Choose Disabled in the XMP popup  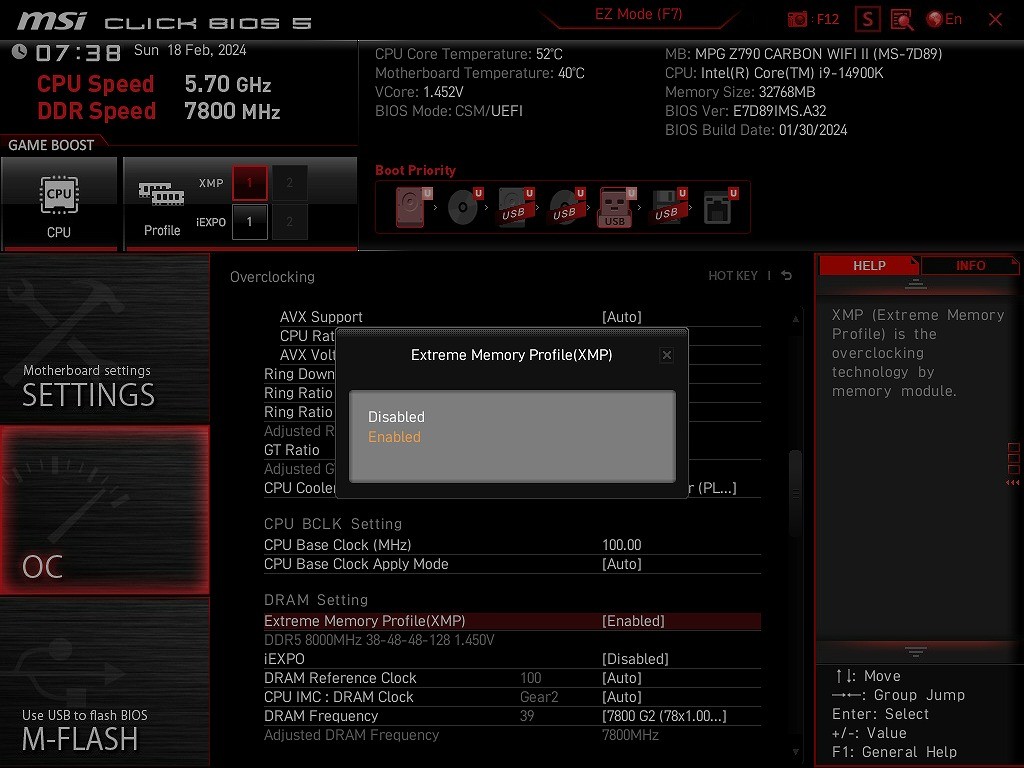396,417
